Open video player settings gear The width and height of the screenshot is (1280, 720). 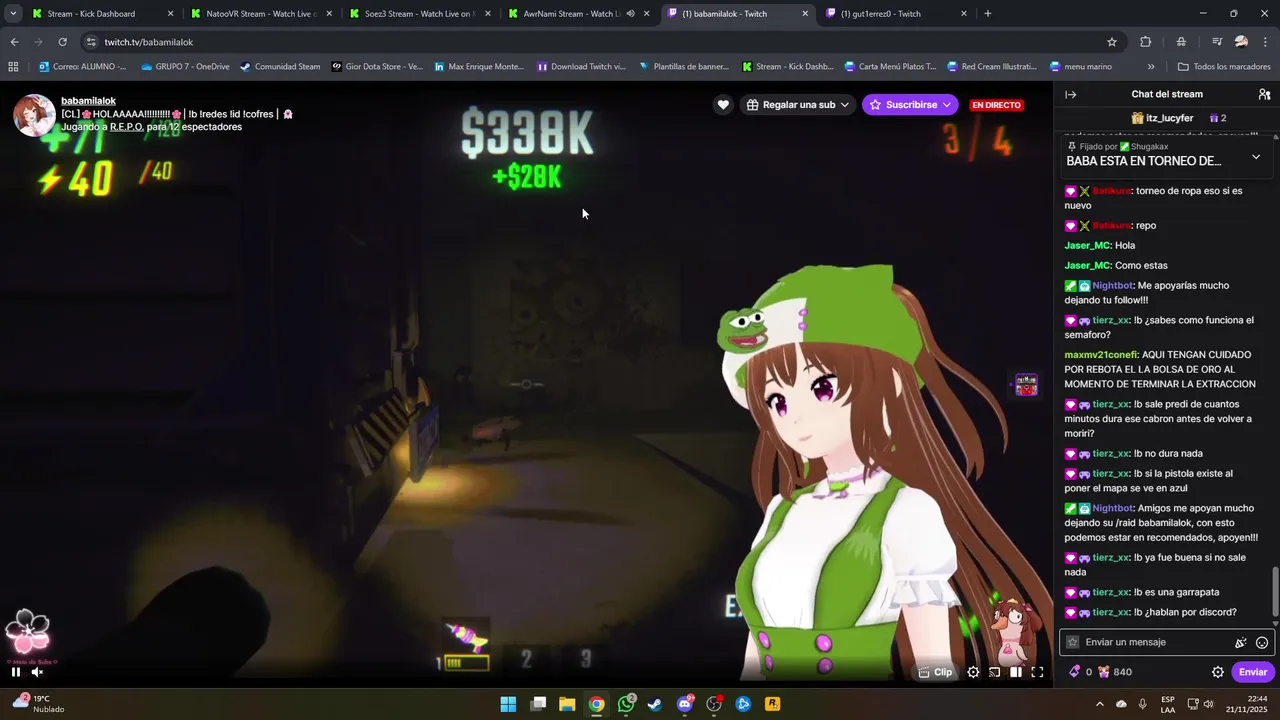coord(973,672)
